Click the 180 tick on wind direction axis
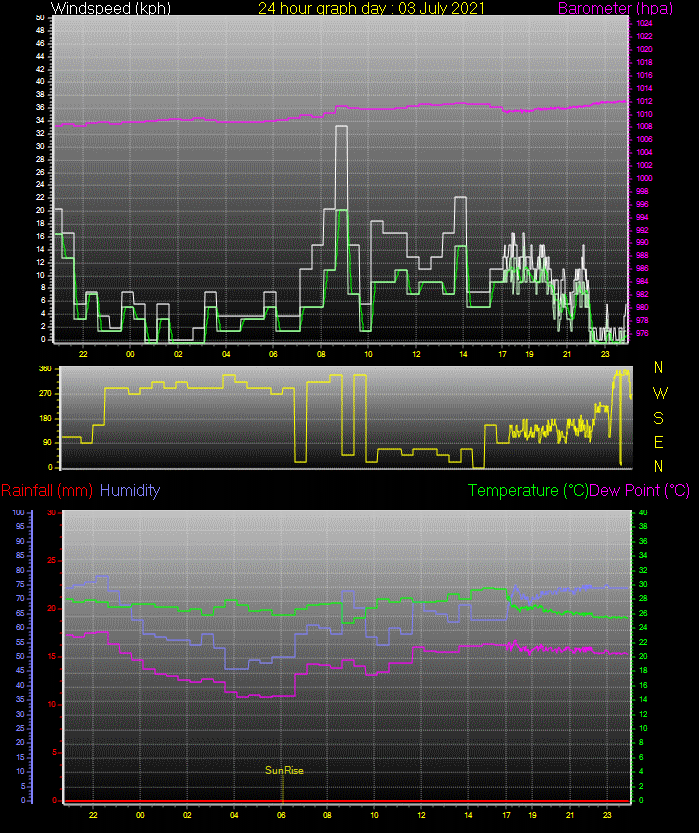Viewport: 699px width, 833px height. [44, 418]
